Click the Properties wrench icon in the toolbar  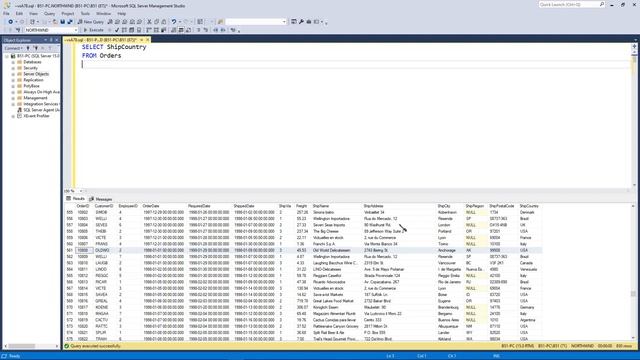point(301,22)
